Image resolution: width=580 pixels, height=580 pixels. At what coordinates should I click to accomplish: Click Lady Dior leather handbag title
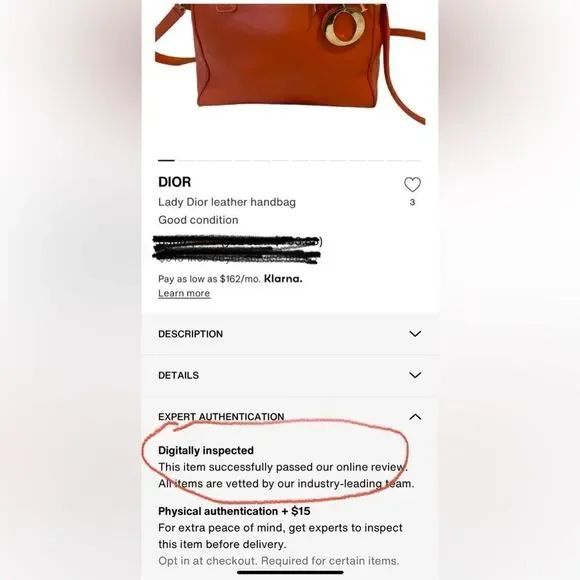point(227,202)
